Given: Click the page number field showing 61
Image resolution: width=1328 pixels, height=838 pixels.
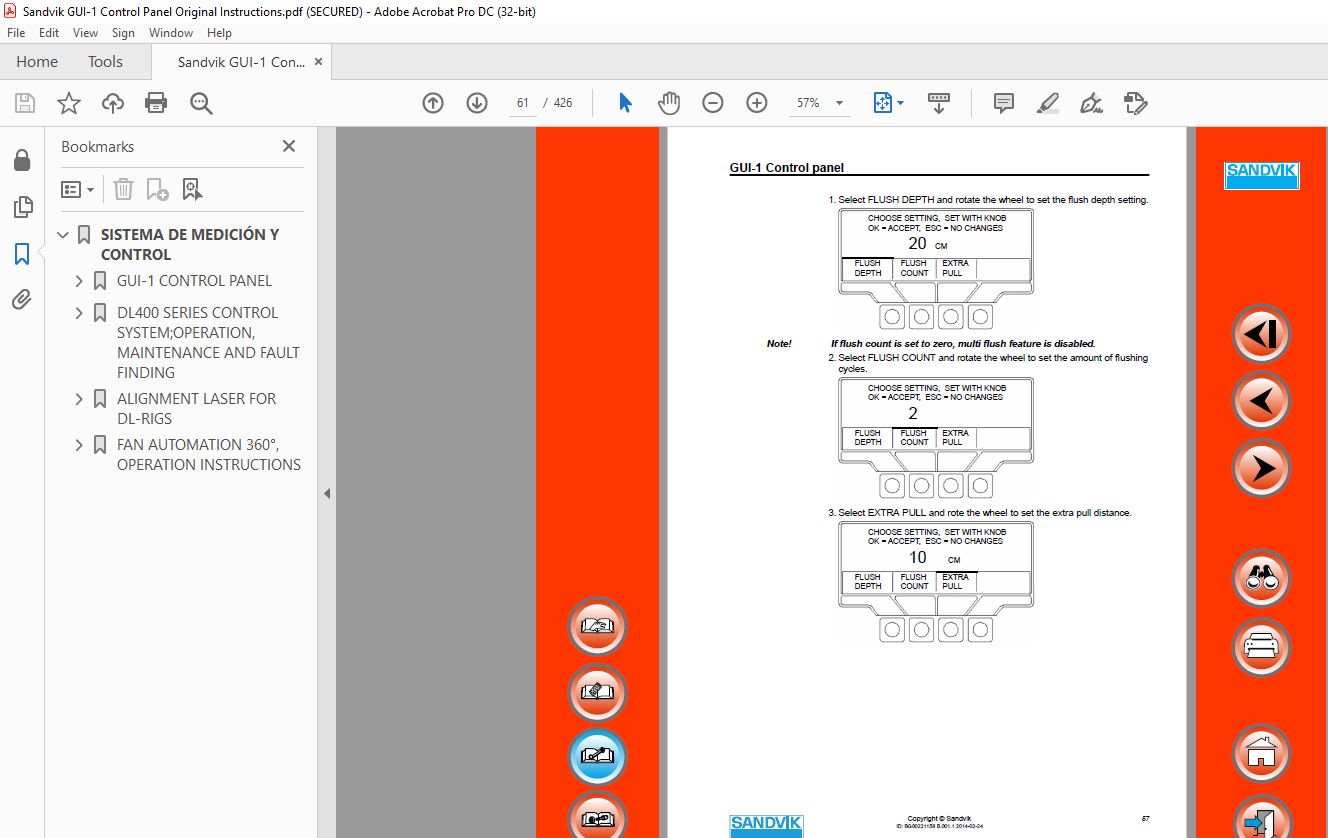Looking at the screenshot, I should 522,103.
